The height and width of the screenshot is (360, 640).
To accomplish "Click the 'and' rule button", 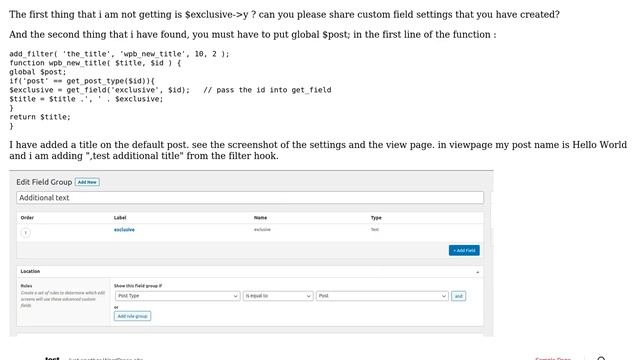I will 458,296.
